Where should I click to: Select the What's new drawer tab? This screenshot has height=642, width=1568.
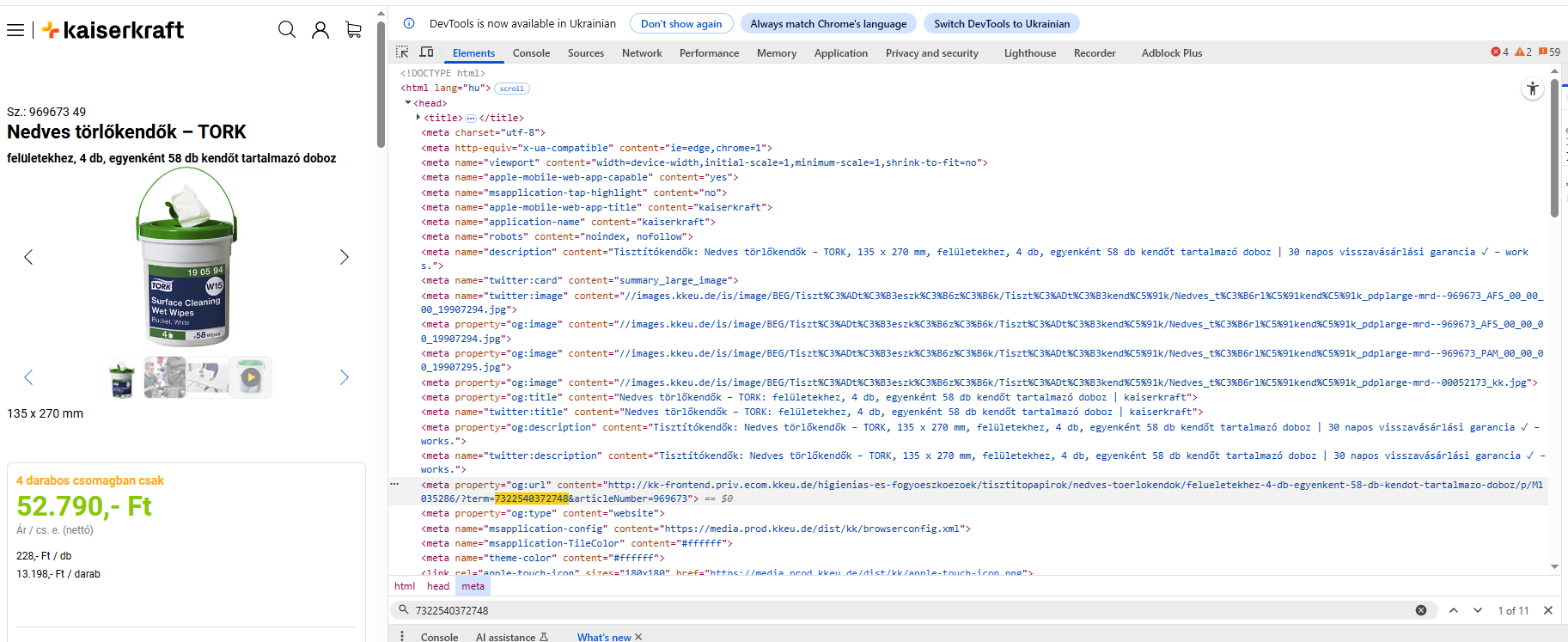pyautogui.click(x=604, y=637)
